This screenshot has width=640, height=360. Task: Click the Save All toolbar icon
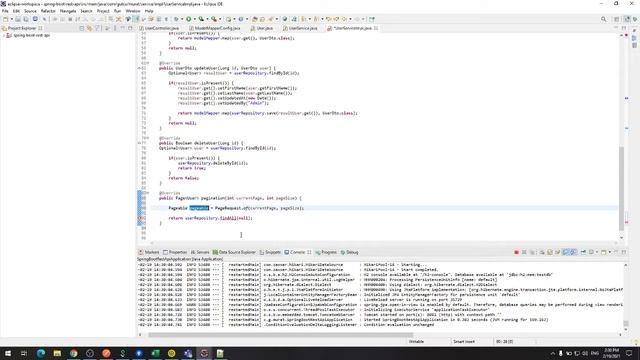point(26,19)
